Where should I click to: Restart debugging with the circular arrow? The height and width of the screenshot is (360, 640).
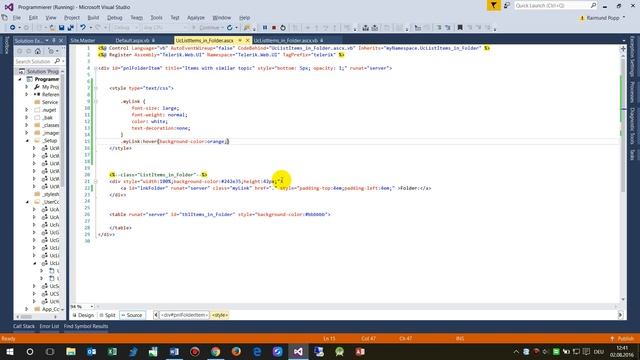point(282,28)
